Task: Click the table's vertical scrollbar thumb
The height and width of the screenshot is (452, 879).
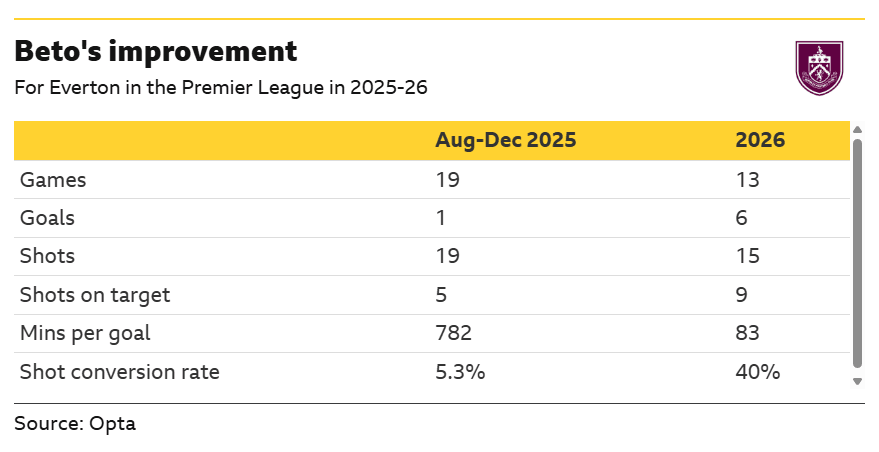Action: [x=857, y=254]
